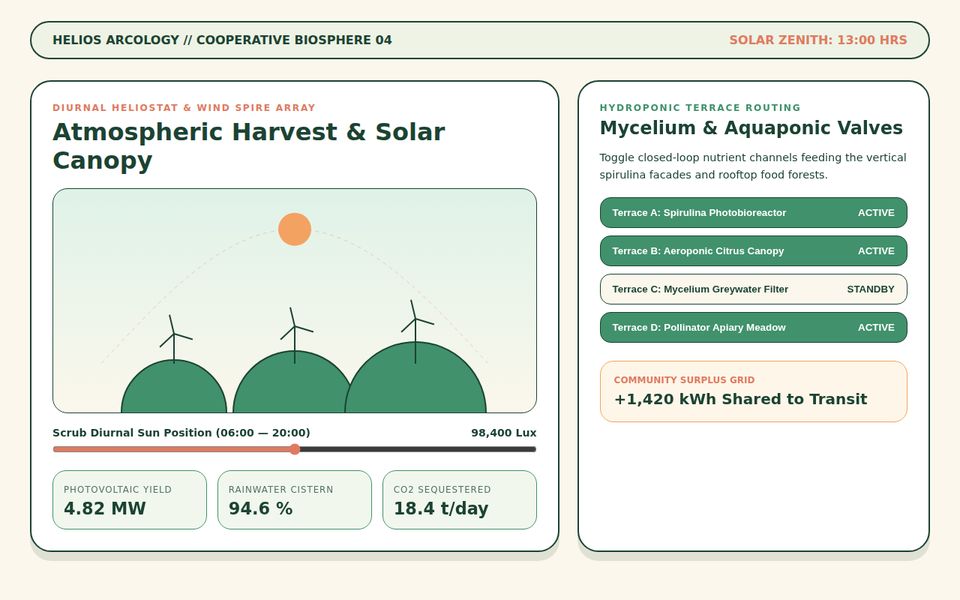Click the wind turbine on the right dome
960x600 pixels.
(x=416, y=331)
